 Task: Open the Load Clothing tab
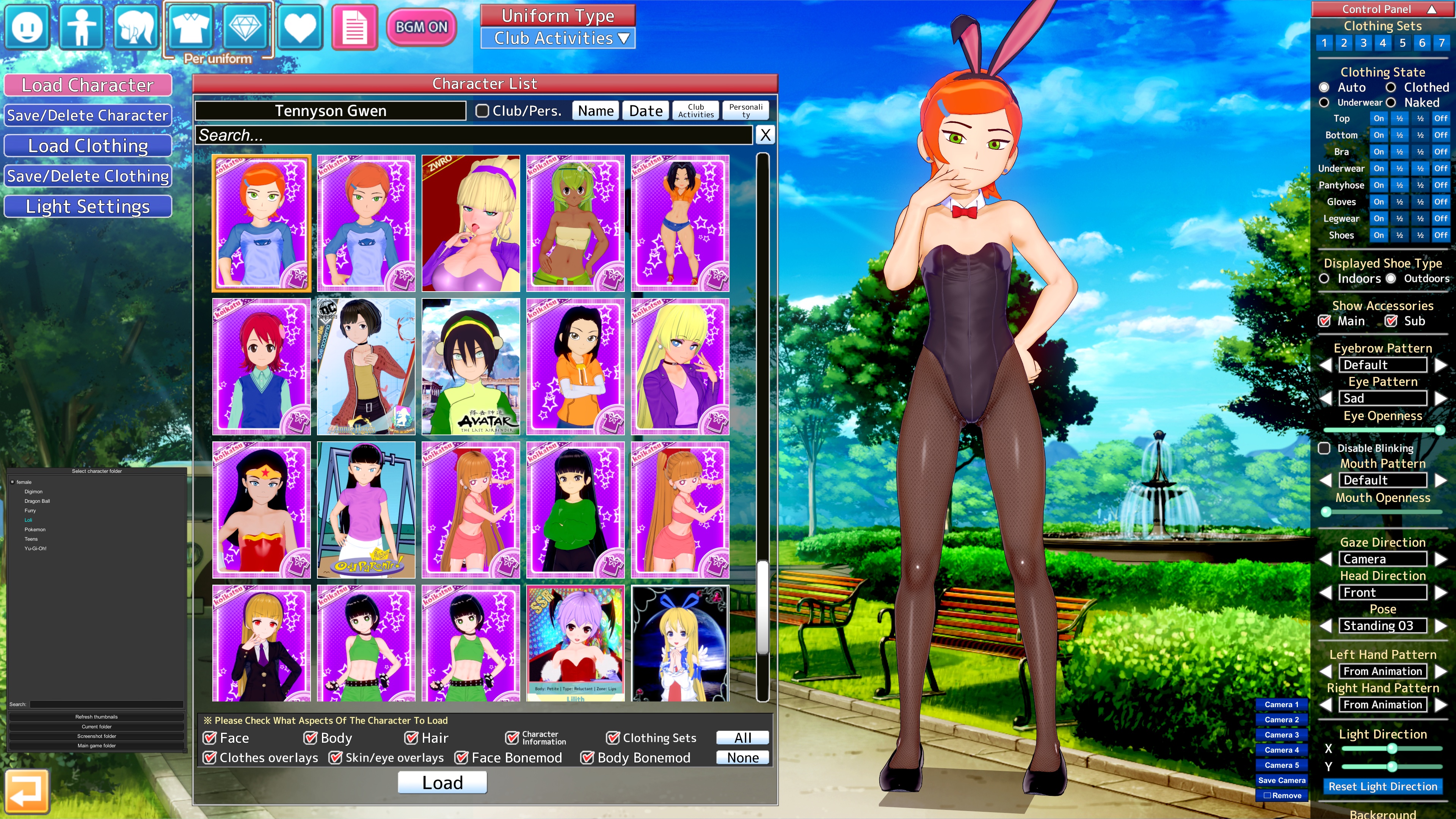(x=88, y=146)
